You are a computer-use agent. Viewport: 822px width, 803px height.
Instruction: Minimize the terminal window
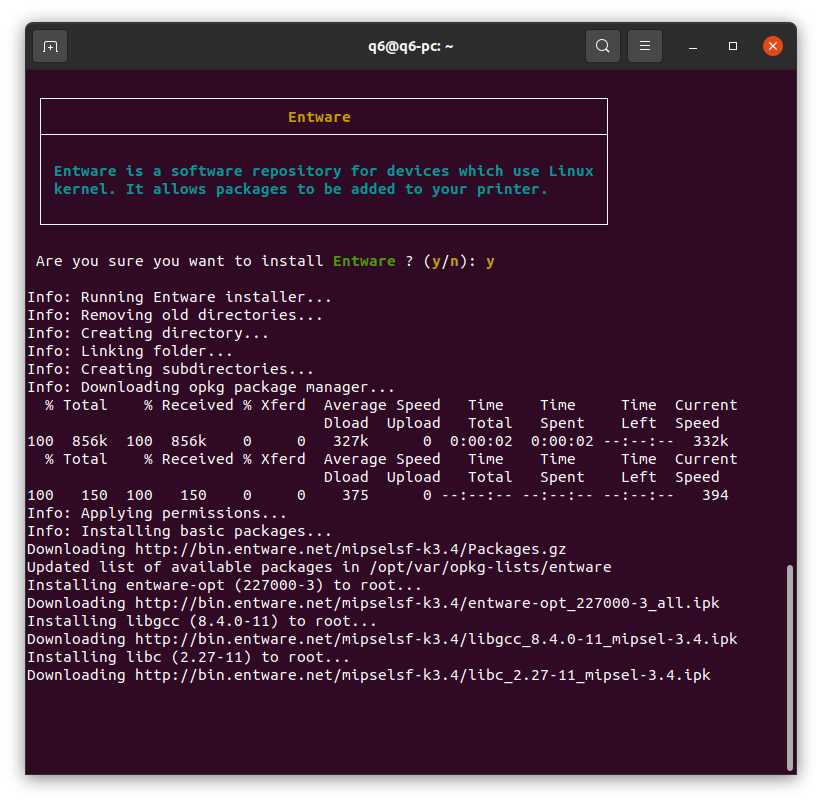[693, 47]
